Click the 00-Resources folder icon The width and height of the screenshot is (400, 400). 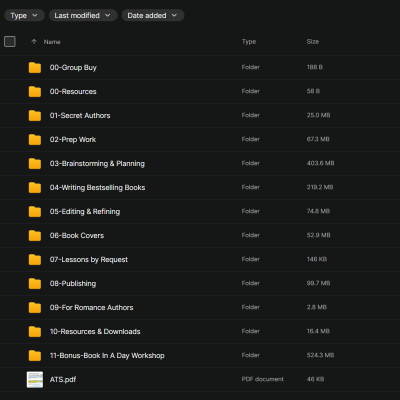(35, 92)
